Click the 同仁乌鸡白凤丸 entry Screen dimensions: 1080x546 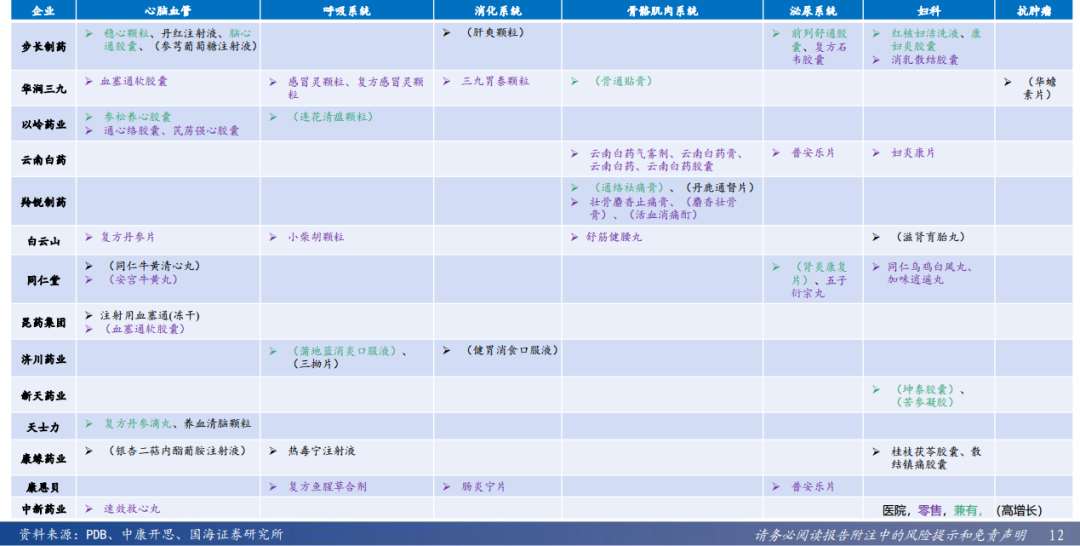(926, 266)
